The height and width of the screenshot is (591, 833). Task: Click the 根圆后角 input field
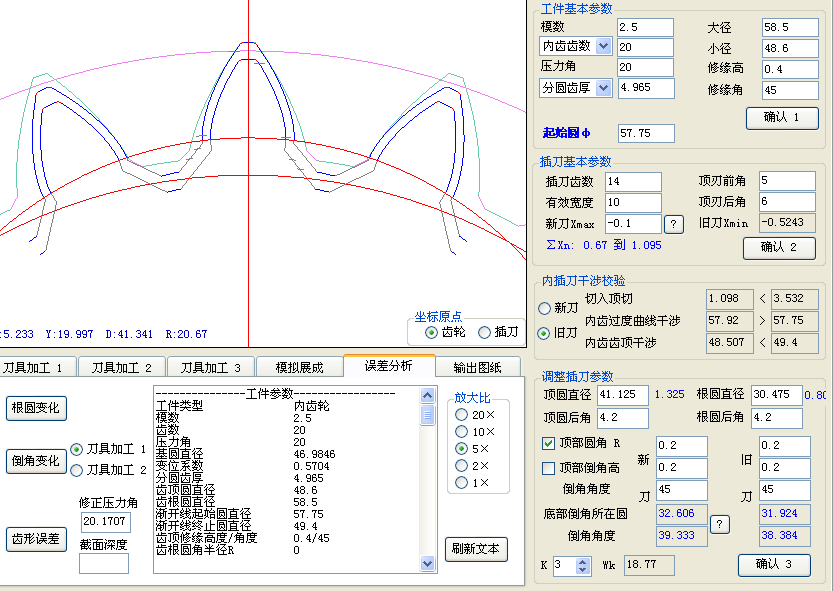pyautogui.click(x=777, y=418)
